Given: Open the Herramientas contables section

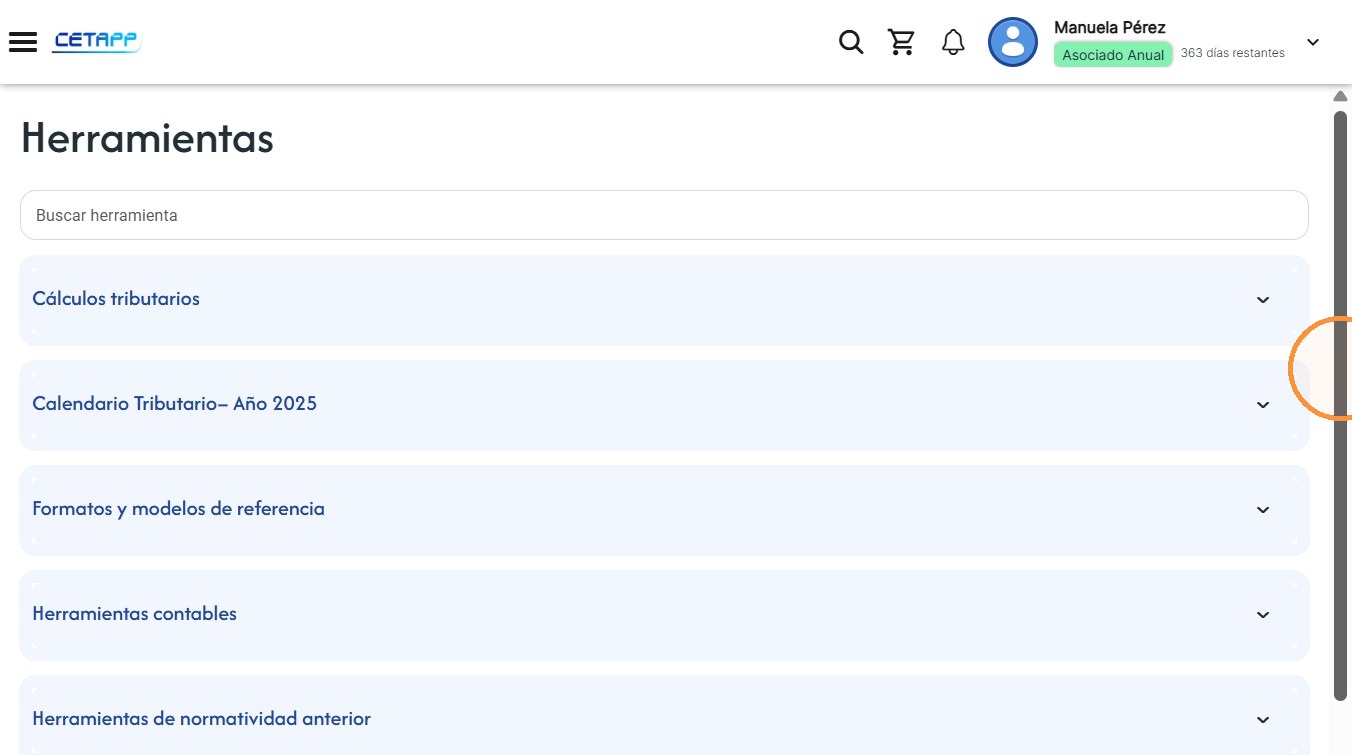Looking at the screenshot, I should [x=664, y=615].
